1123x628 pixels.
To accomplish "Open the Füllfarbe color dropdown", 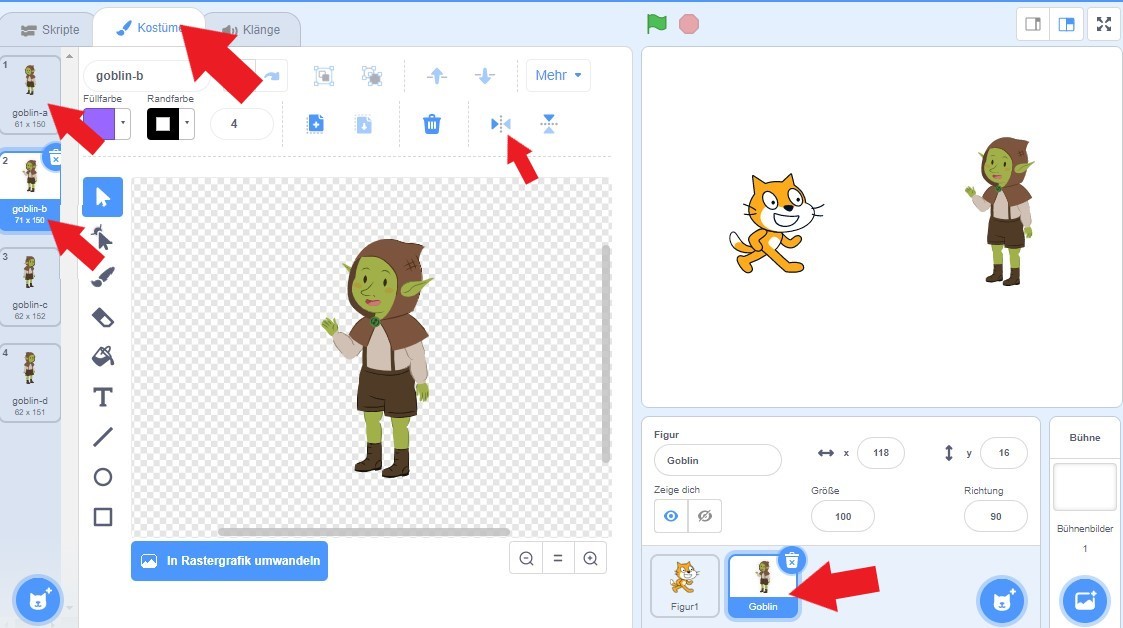I will tap(123, 124).
